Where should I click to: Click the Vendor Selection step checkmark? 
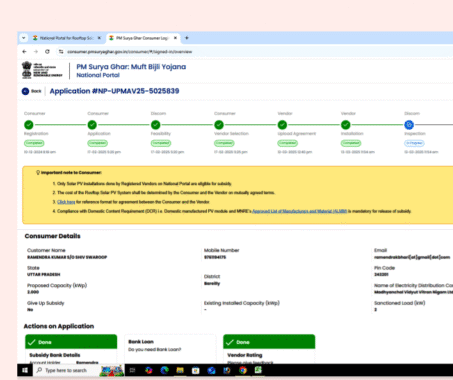219,125
